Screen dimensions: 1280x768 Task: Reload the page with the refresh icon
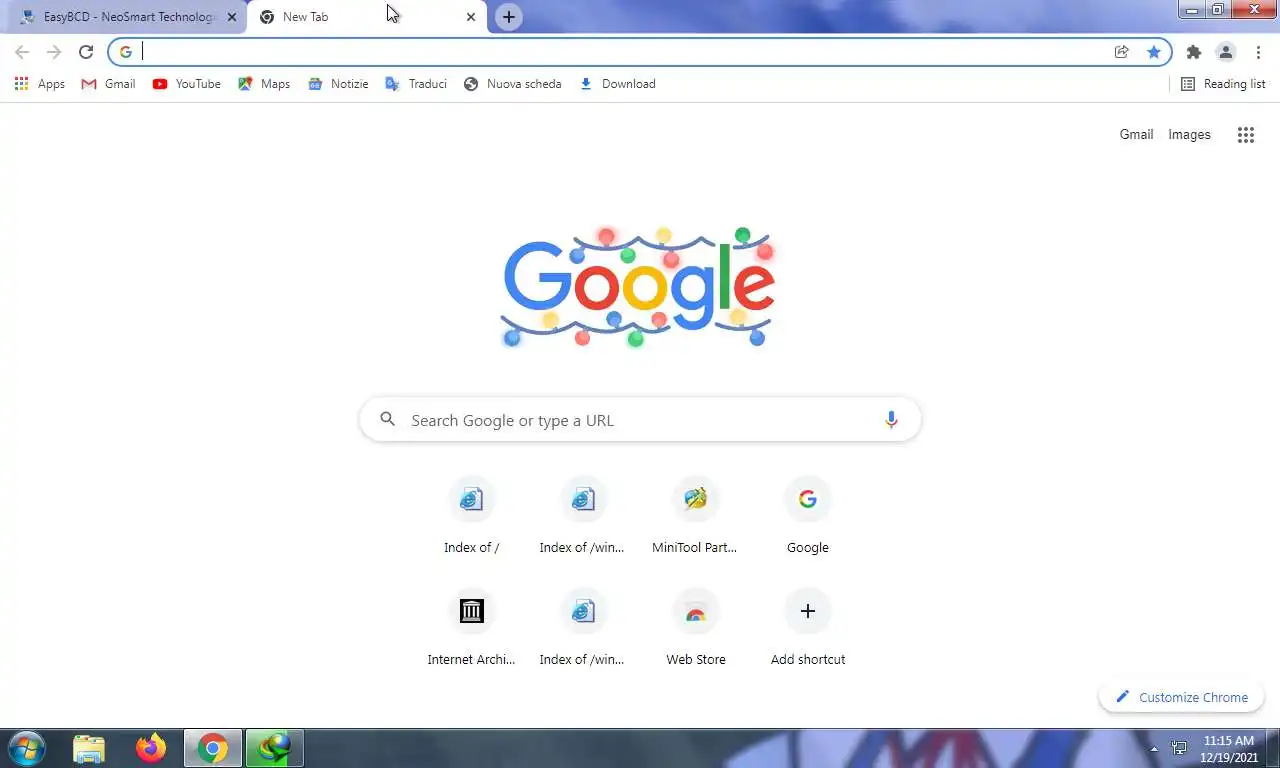click(x=86, y=52)
